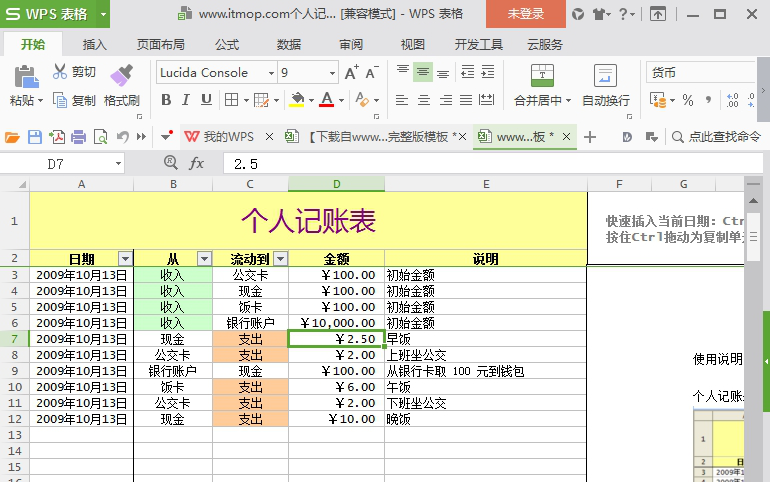Click the print icon
This screenshot has width=770, height=501.
(79, 137)
